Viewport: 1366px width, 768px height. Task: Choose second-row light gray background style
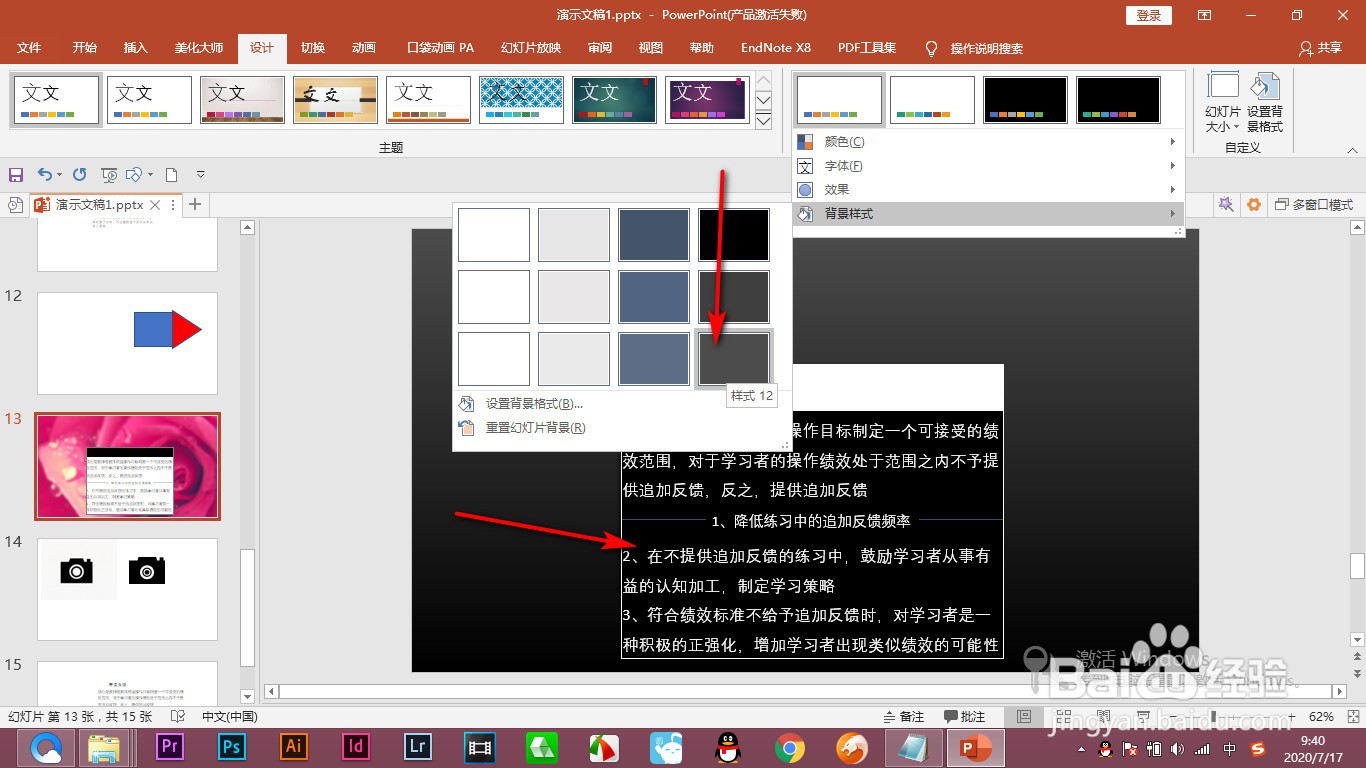coord(574,297)
